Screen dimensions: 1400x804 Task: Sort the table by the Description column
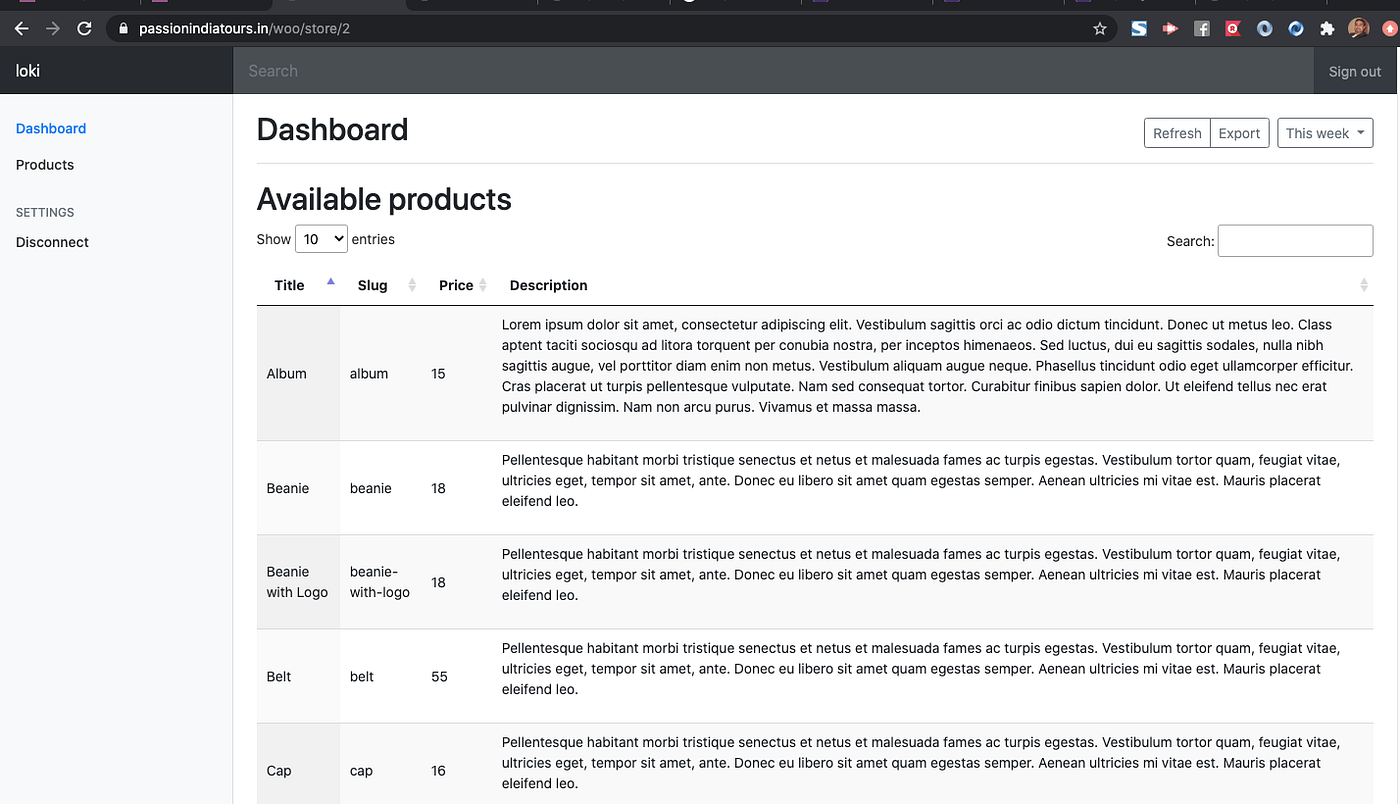click(x=933, y=285)
